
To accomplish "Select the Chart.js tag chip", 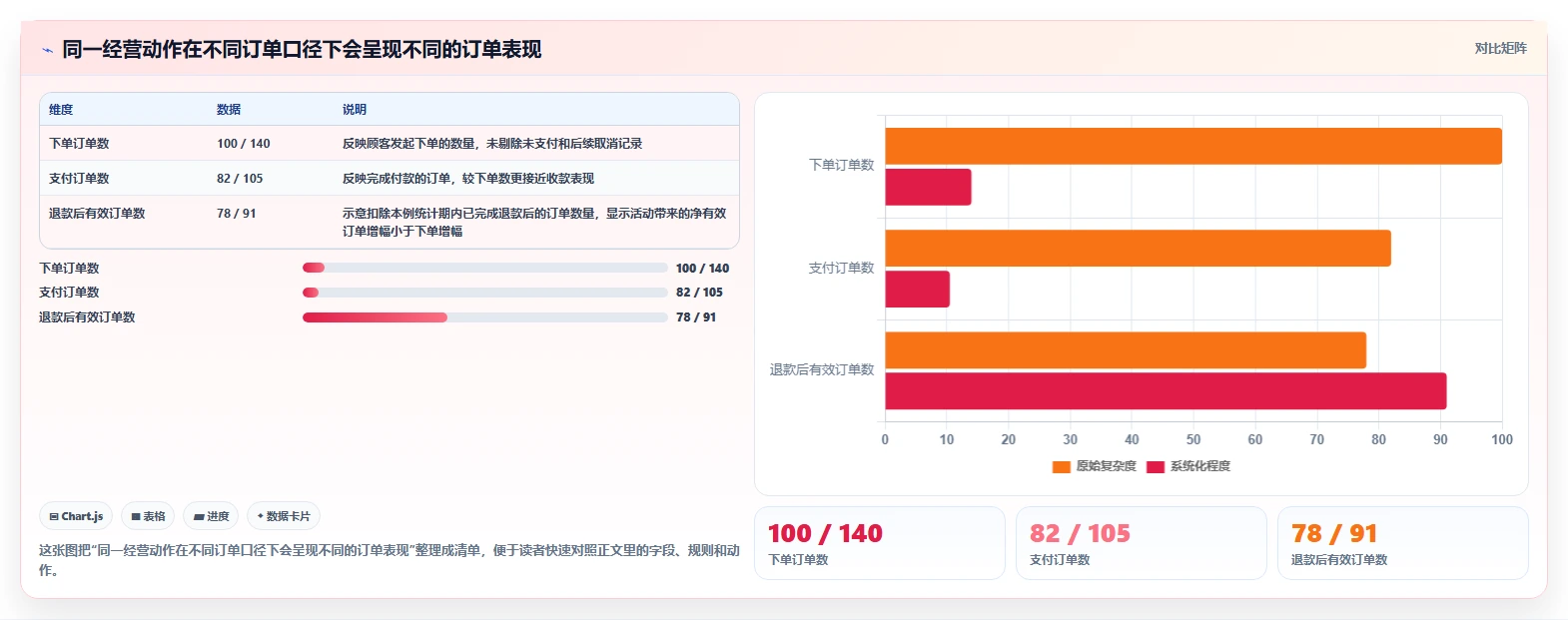I will tap(76, 516).
